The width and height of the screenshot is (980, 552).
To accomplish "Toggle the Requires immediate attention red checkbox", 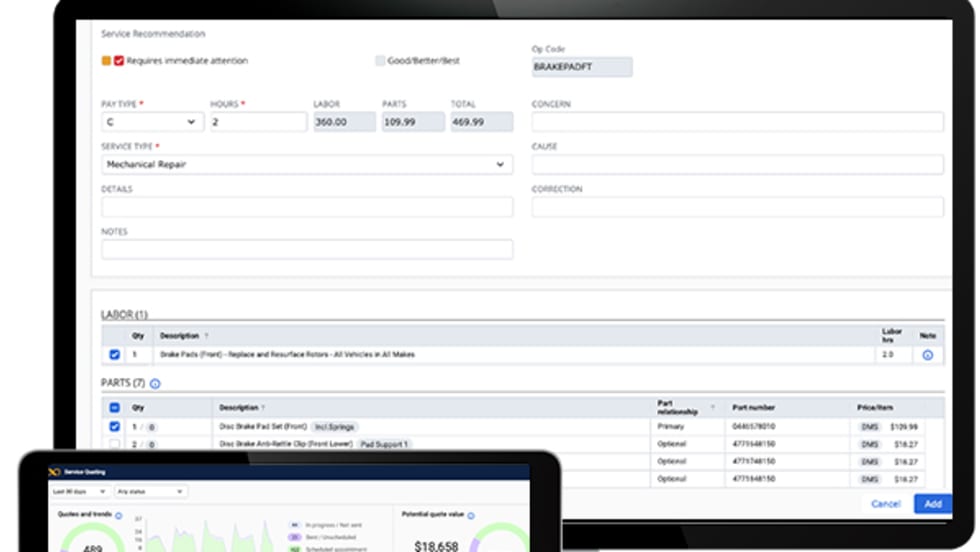I will (119, 61).
